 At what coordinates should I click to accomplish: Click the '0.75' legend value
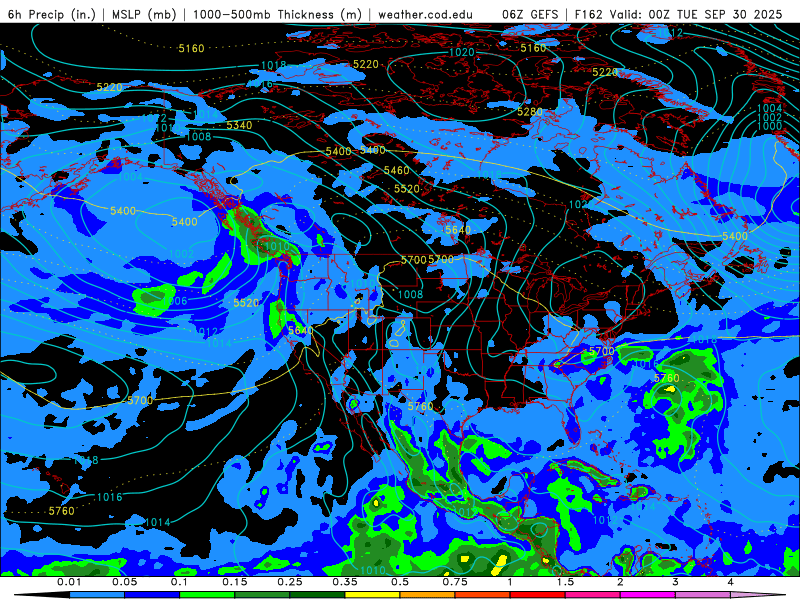click(455, 582)
